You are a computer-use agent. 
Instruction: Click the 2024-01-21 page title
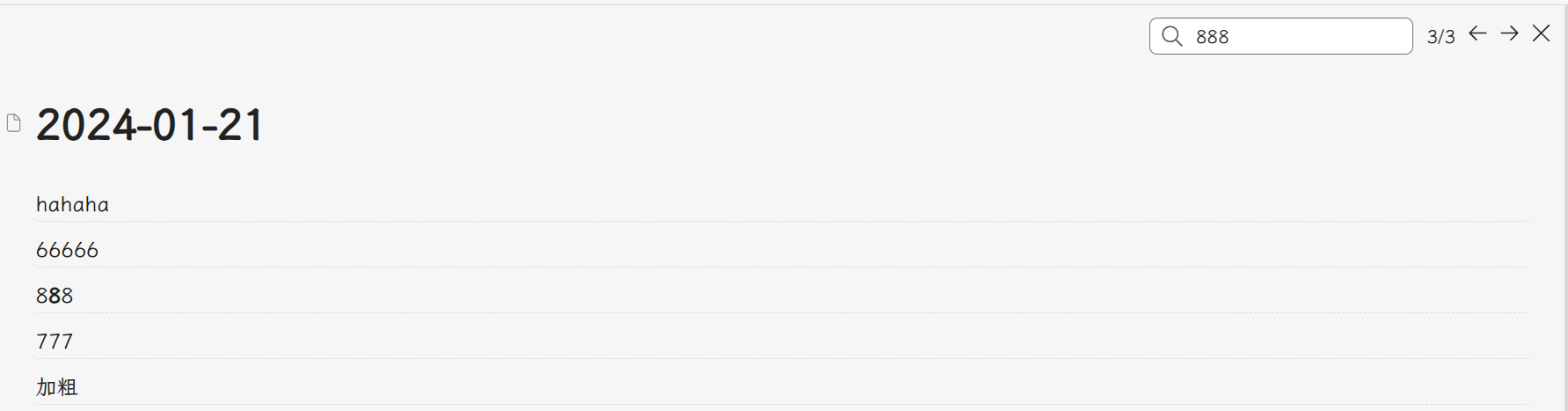pyautogui.click(x=150, y=125)
